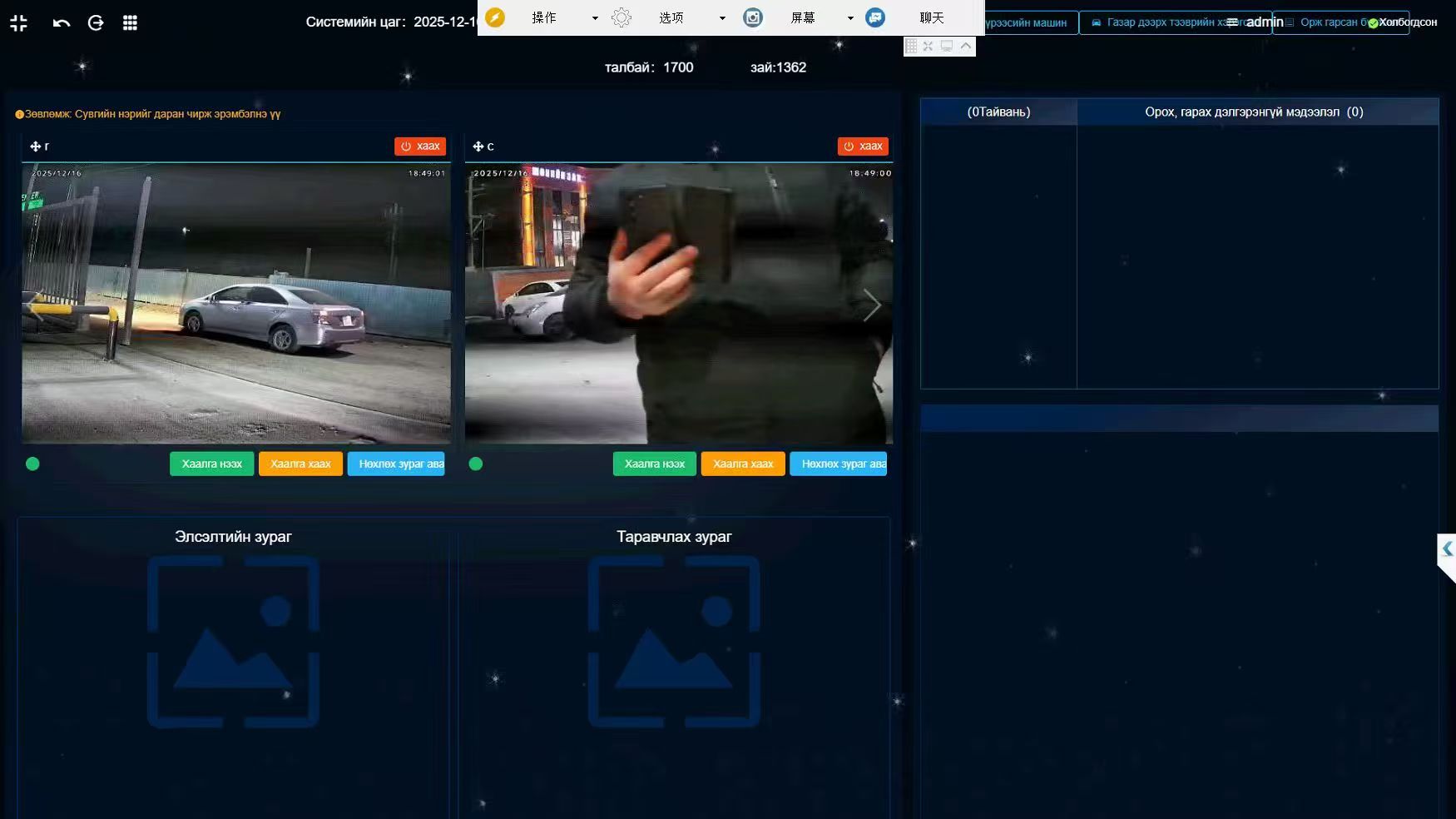Click the move crosshair icon on camera с
Viewport: 1456px width, 819px height.
pyautogui.click(x=478, y=146)
